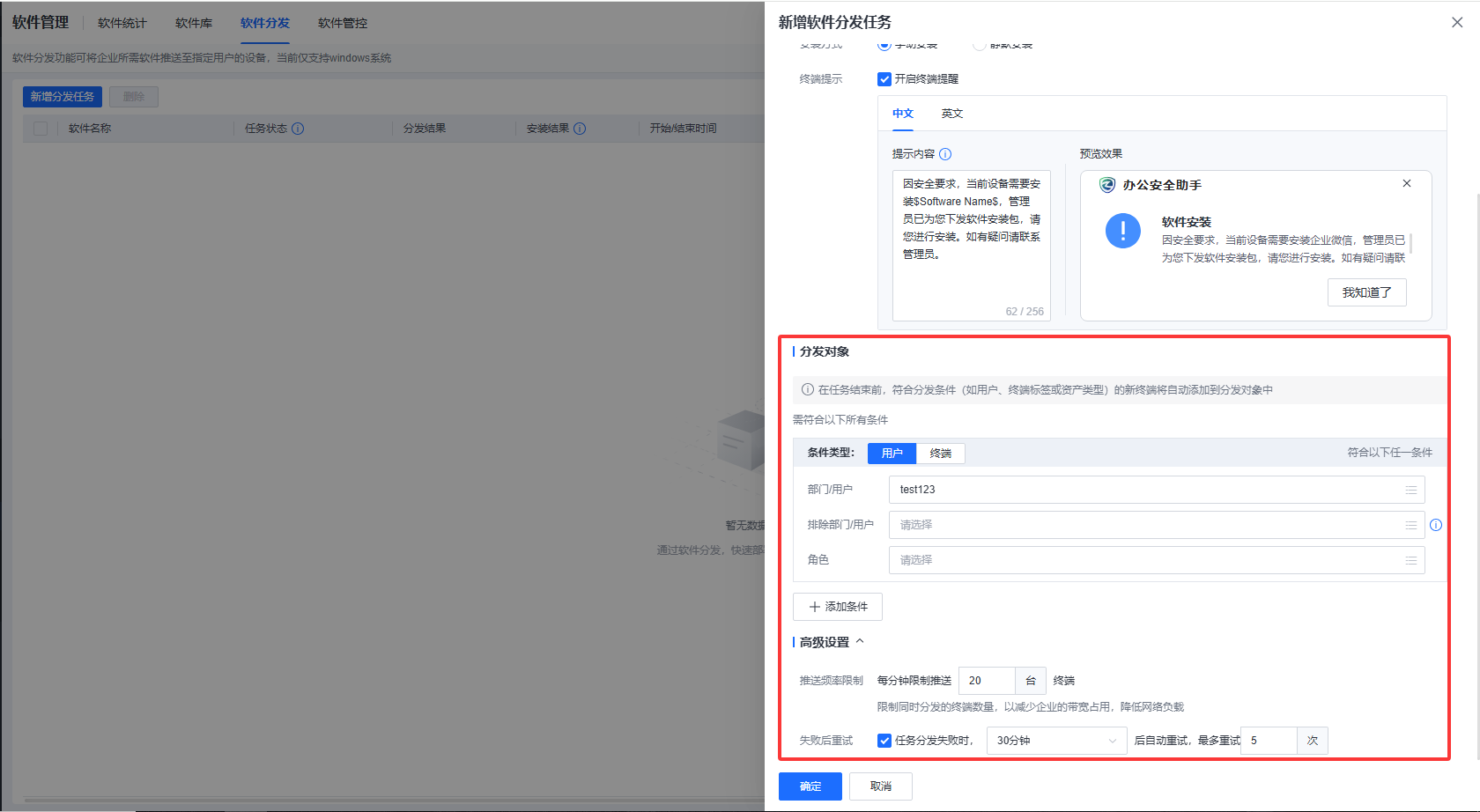1480x812 pixels.
Task: Open the 30分钟 retry interval dropdown
Action: [x=1055, y=741]
